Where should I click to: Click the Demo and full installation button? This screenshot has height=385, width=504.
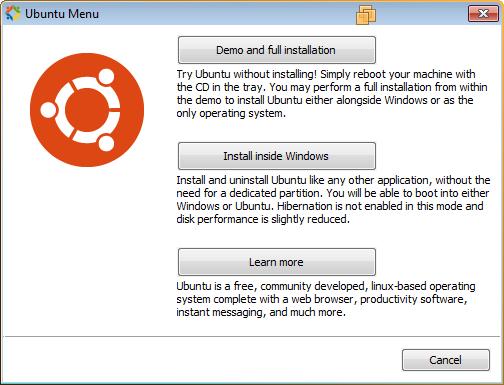click(x=277, y=50)
